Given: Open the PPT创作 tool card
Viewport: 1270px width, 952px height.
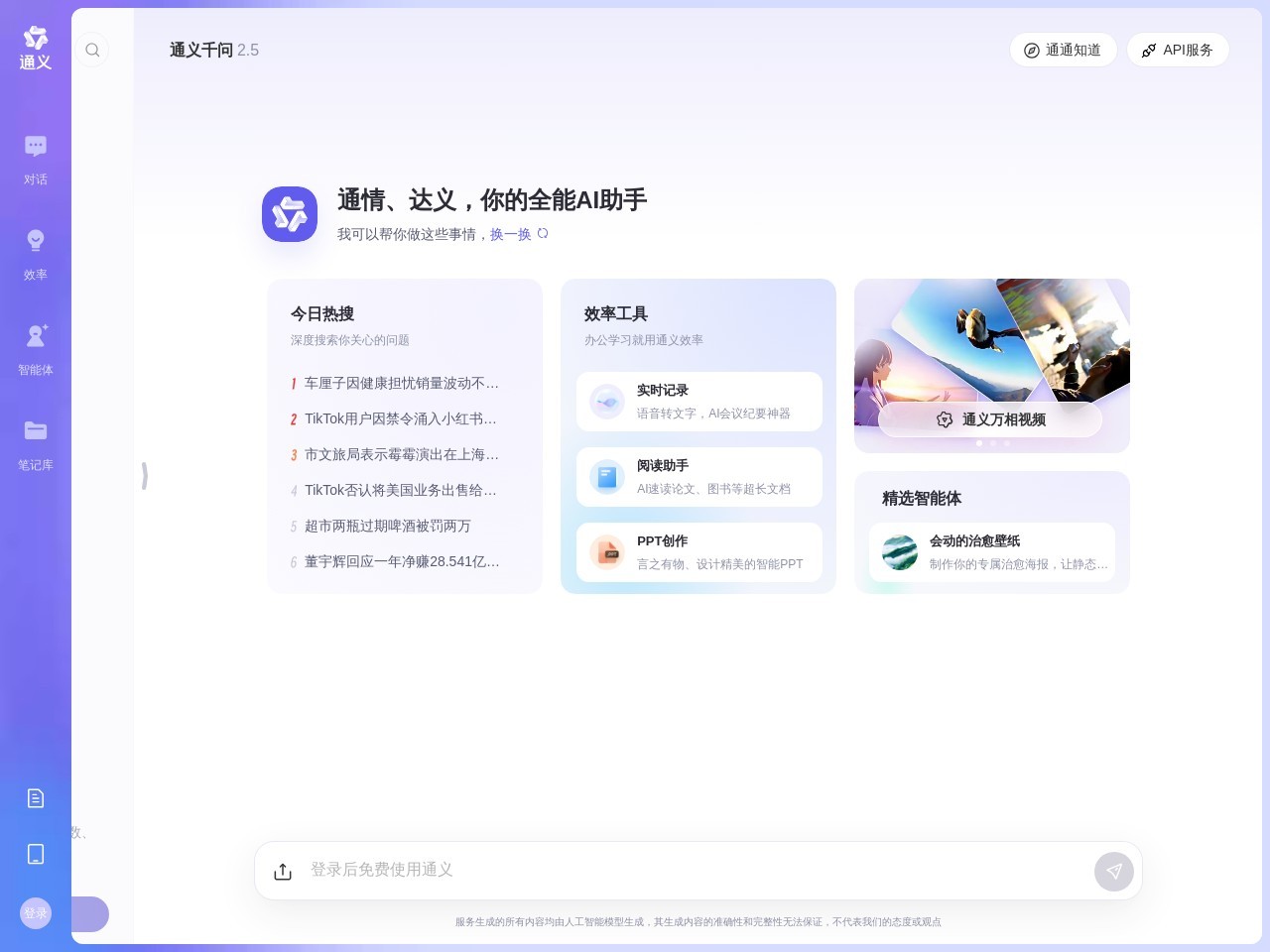Looking at the screenshot, I should tap(699, 552).
